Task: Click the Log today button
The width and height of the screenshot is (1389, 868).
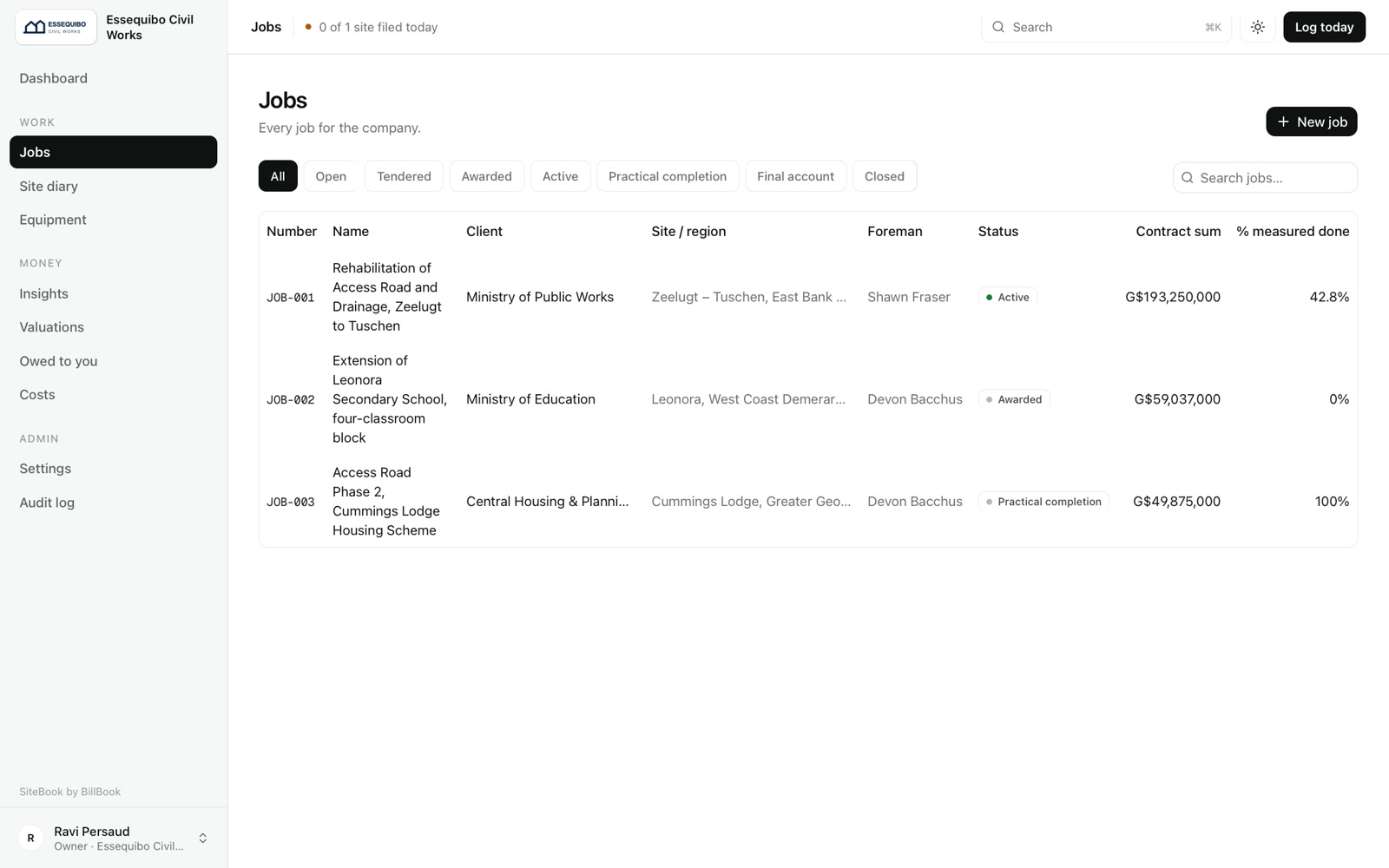Action: pyautogui.click(x=1324, y=27)
